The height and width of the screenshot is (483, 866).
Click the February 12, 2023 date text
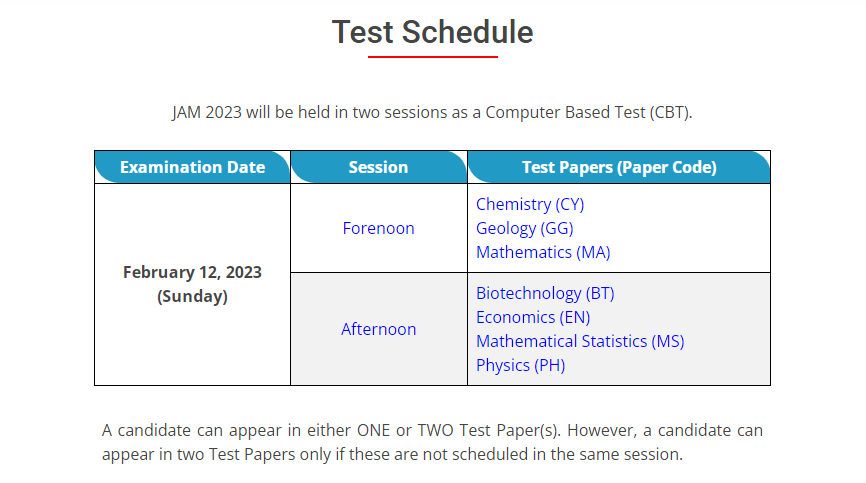tap(192, 272)
